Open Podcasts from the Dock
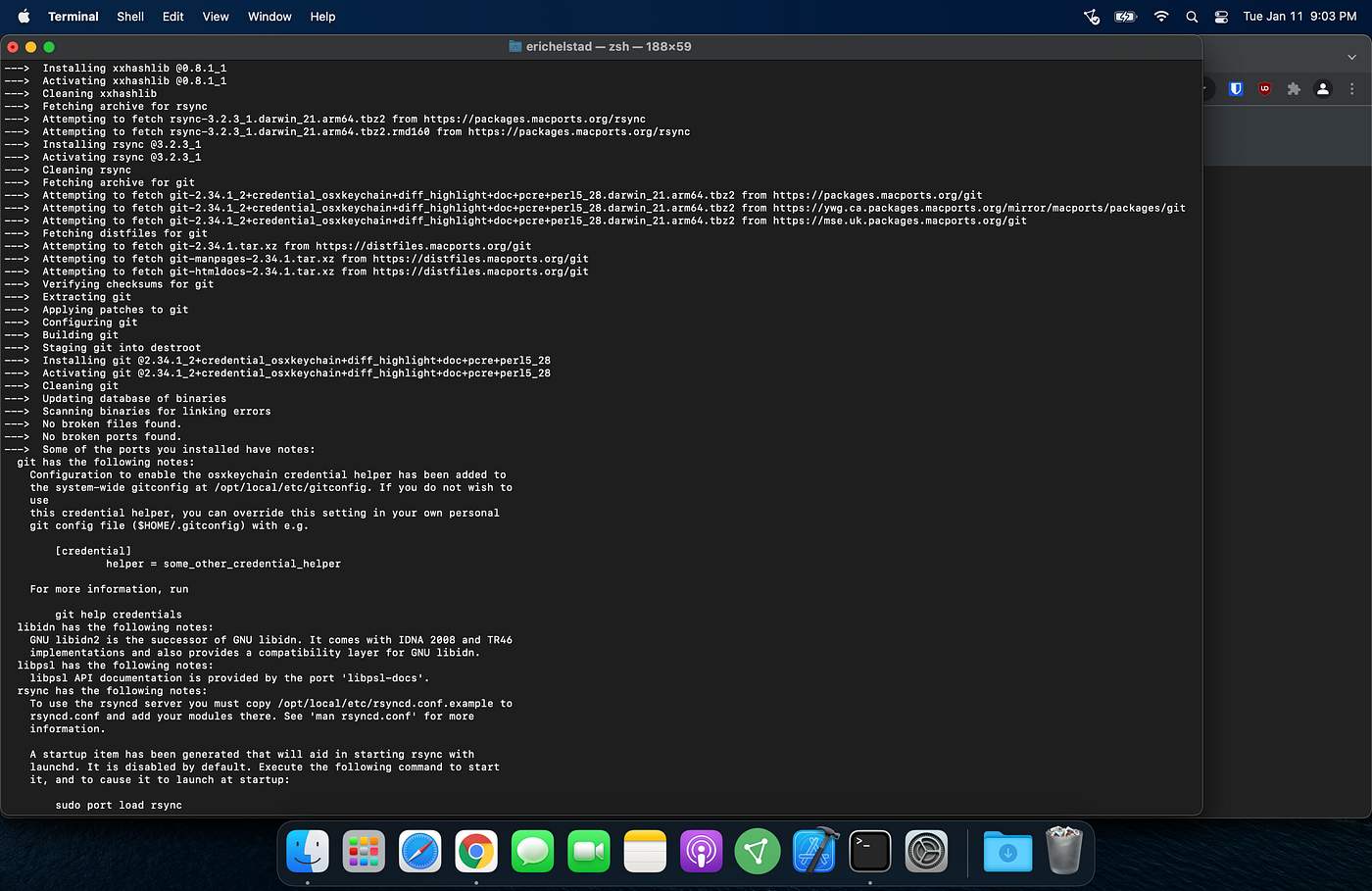 click(701, 851)
